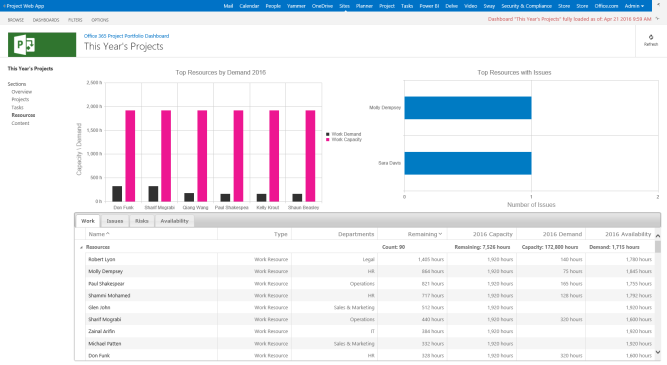
Task: Sort by the Type column header
Action: (281, 234)
